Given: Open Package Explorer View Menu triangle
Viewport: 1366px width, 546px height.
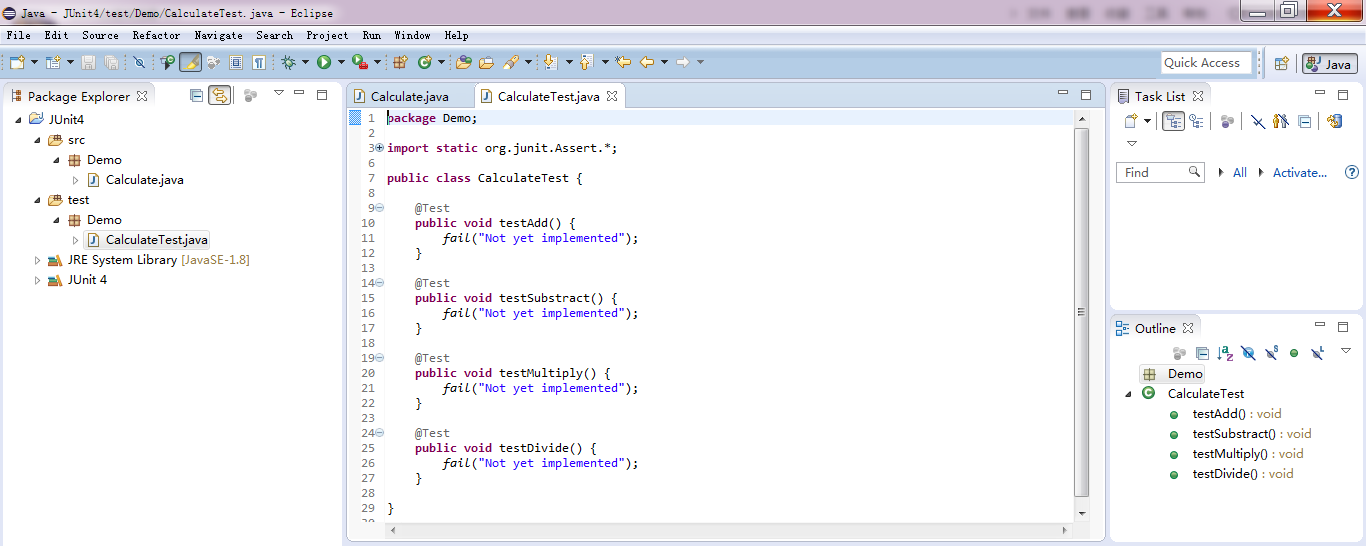Looking at the screenshot, I should [x=279, y=93].
